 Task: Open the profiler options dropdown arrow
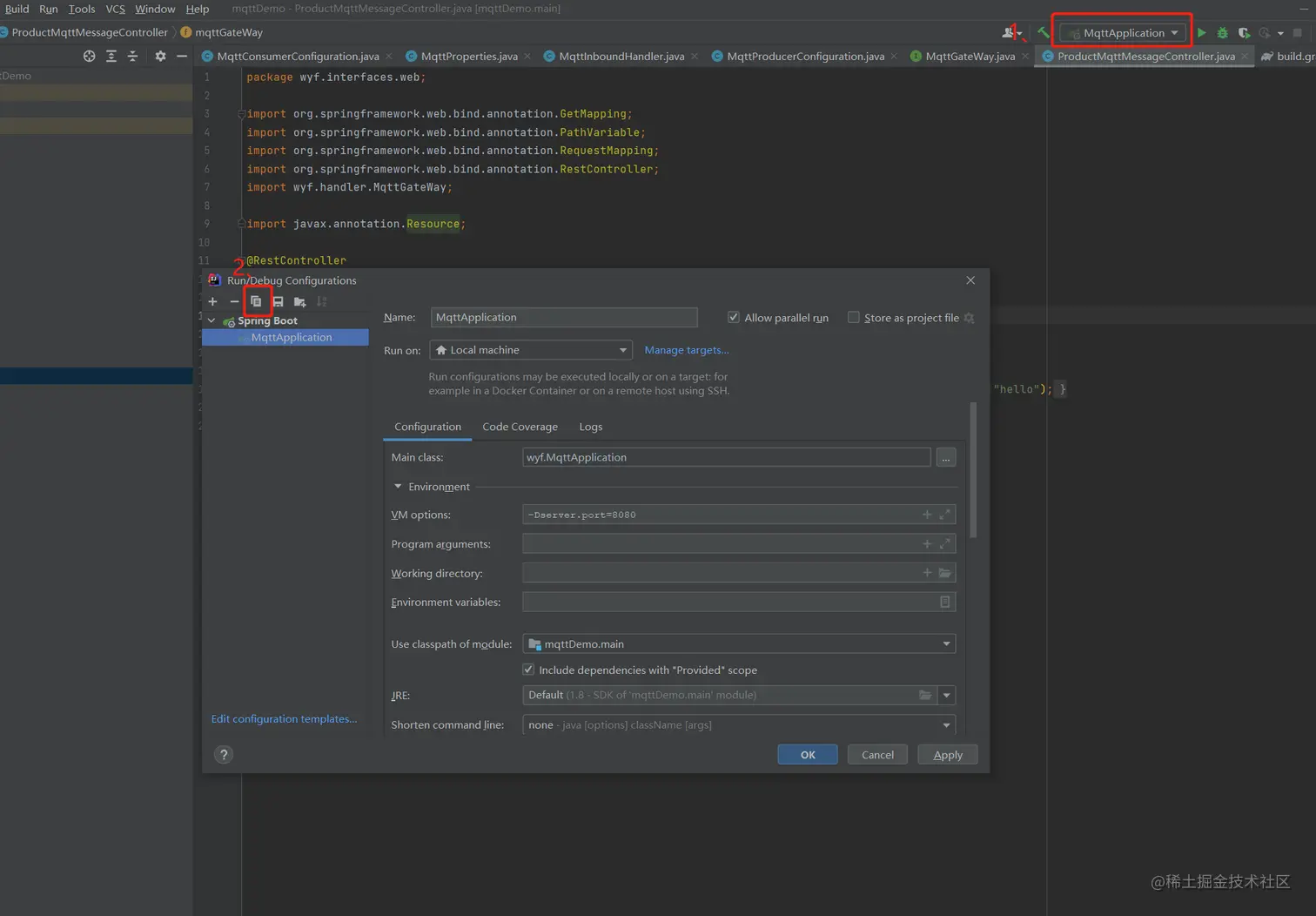coord(1280,34)
